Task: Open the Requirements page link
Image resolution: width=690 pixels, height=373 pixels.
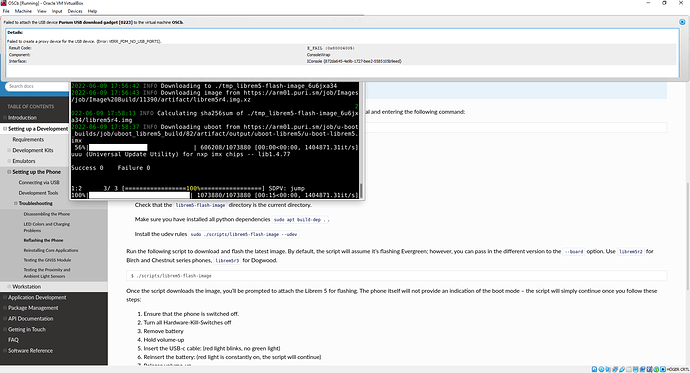Action: click(x=28, y=139)
